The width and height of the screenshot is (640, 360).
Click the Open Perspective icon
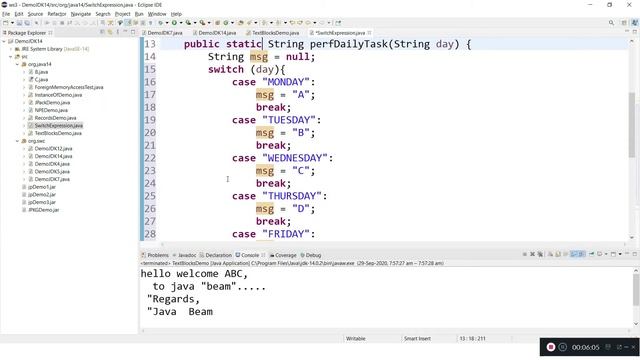pyautogui.click(x=624, y=23)
